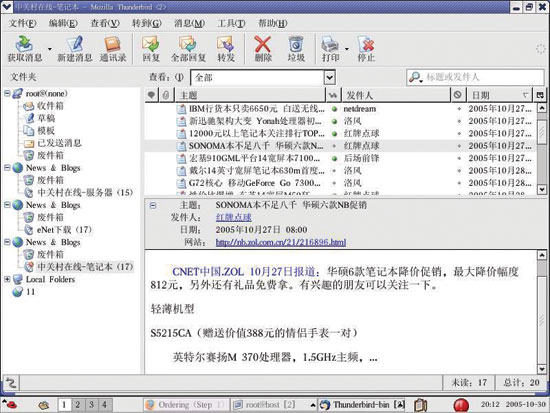Collapse News & Blogs above 中关村在线-笔记本
This screenshot has height=413, width=550.
(7, 242)
